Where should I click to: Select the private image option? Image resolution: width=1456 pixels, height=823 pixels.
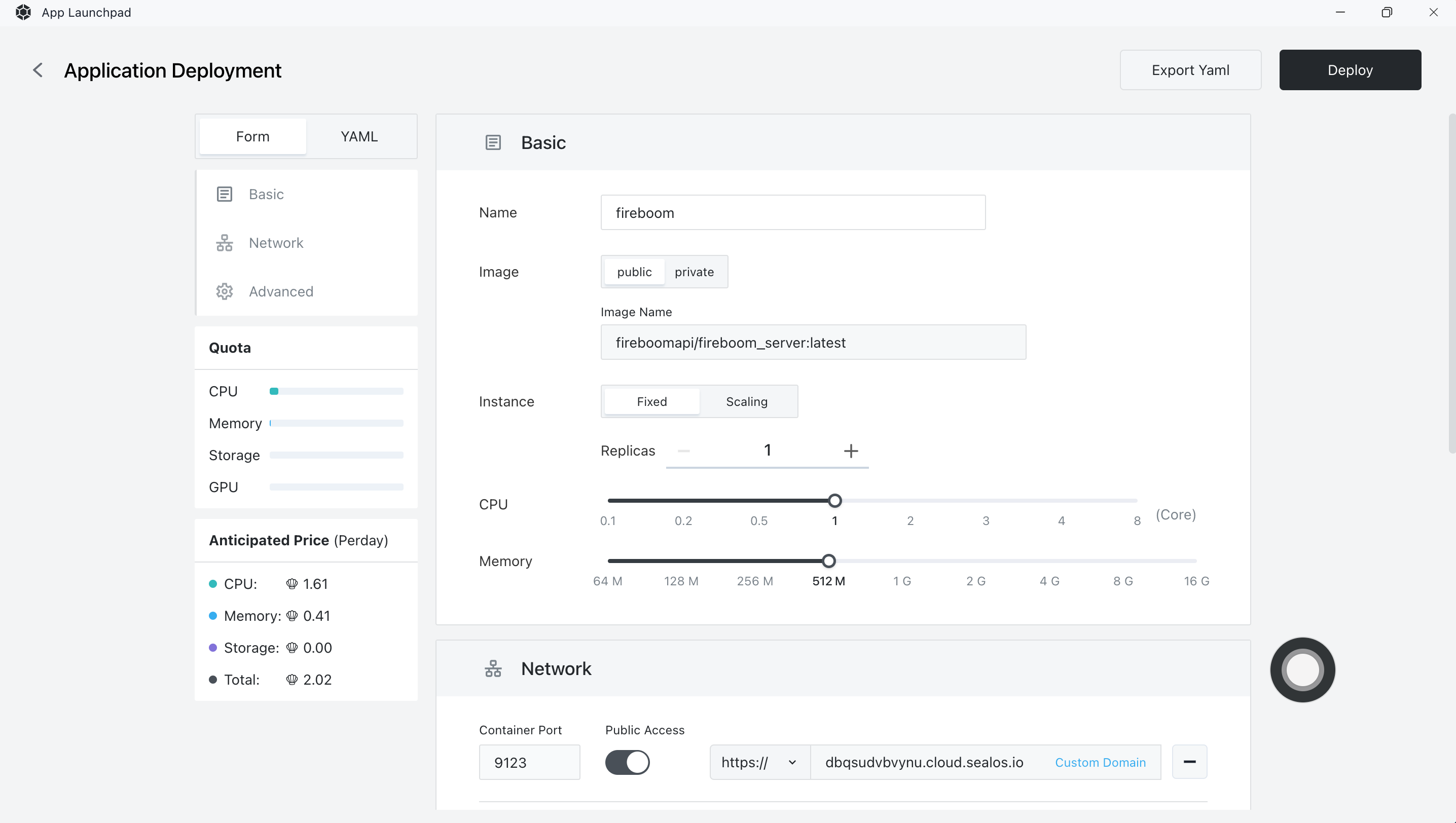[694, 272]
